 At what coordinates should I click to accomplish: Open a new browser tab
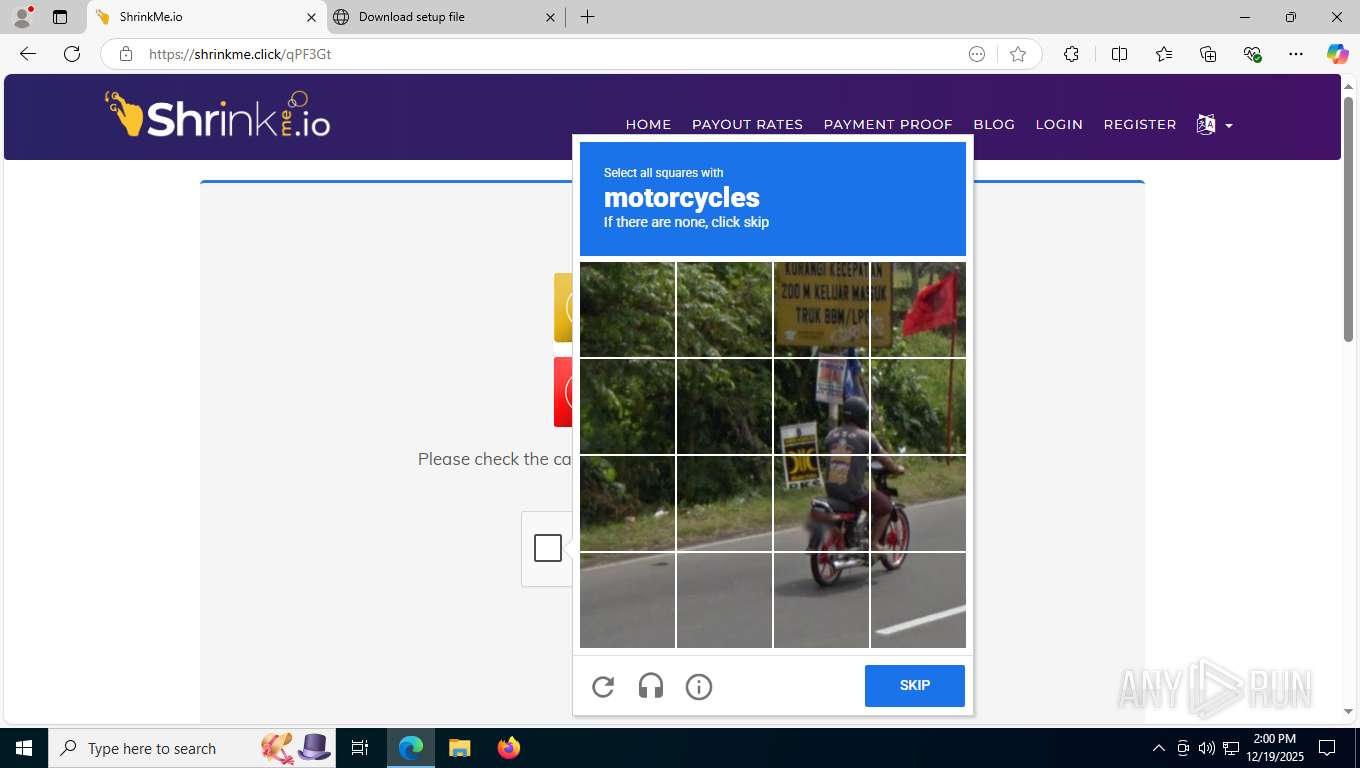coord(587,17)
